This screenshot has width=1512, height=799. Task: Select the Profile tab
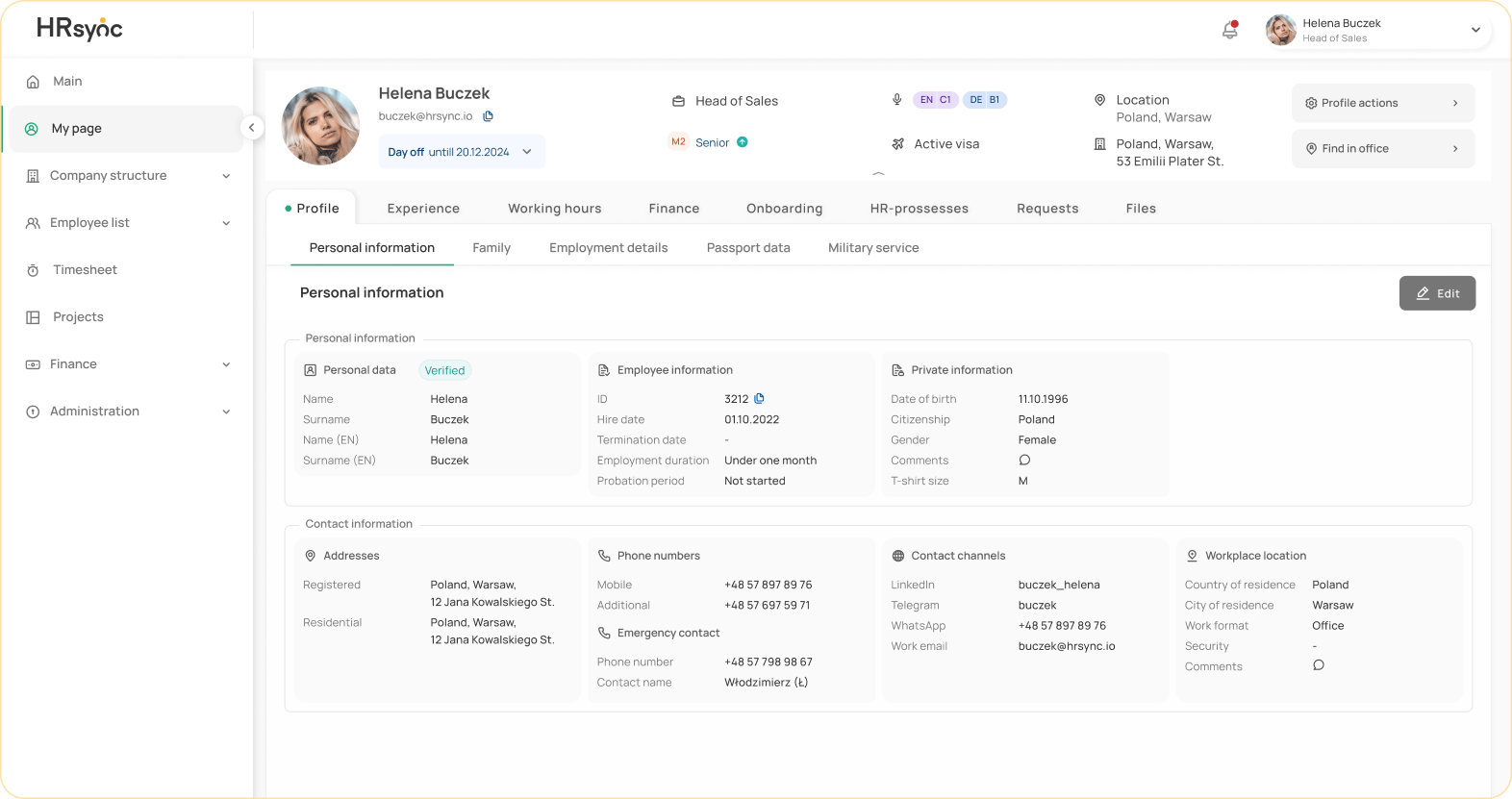click(x=312, y=209)
